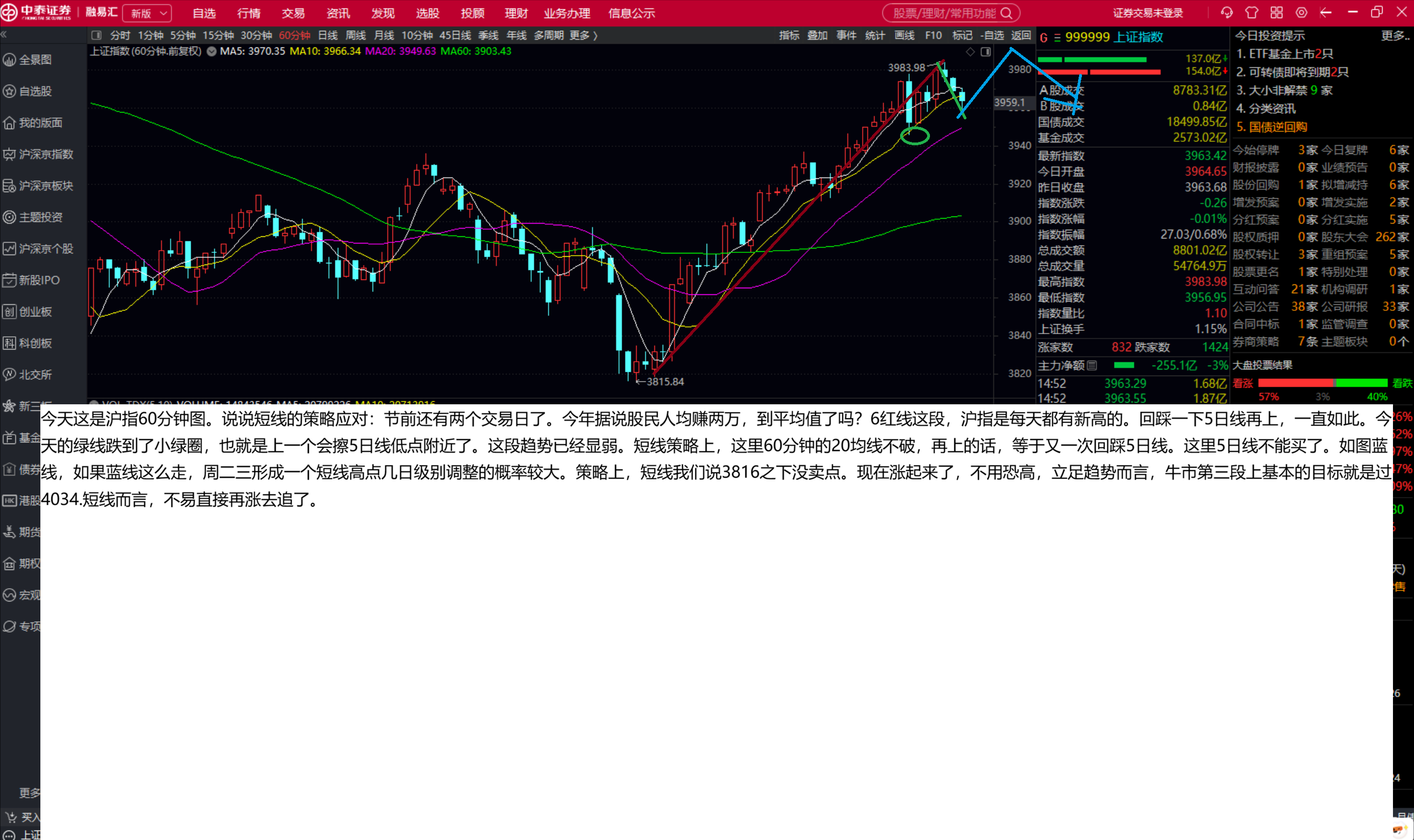This screenshot has width=1414, height=840.
Task: Open the 行情 menu
Action: [249, 13]
